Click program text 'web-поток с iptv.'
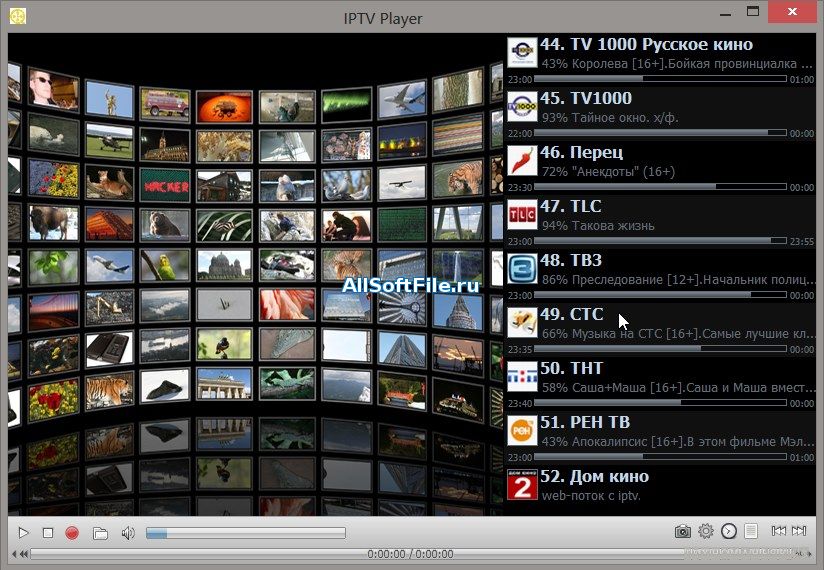The image size is (824, 570). coord(591,495)
